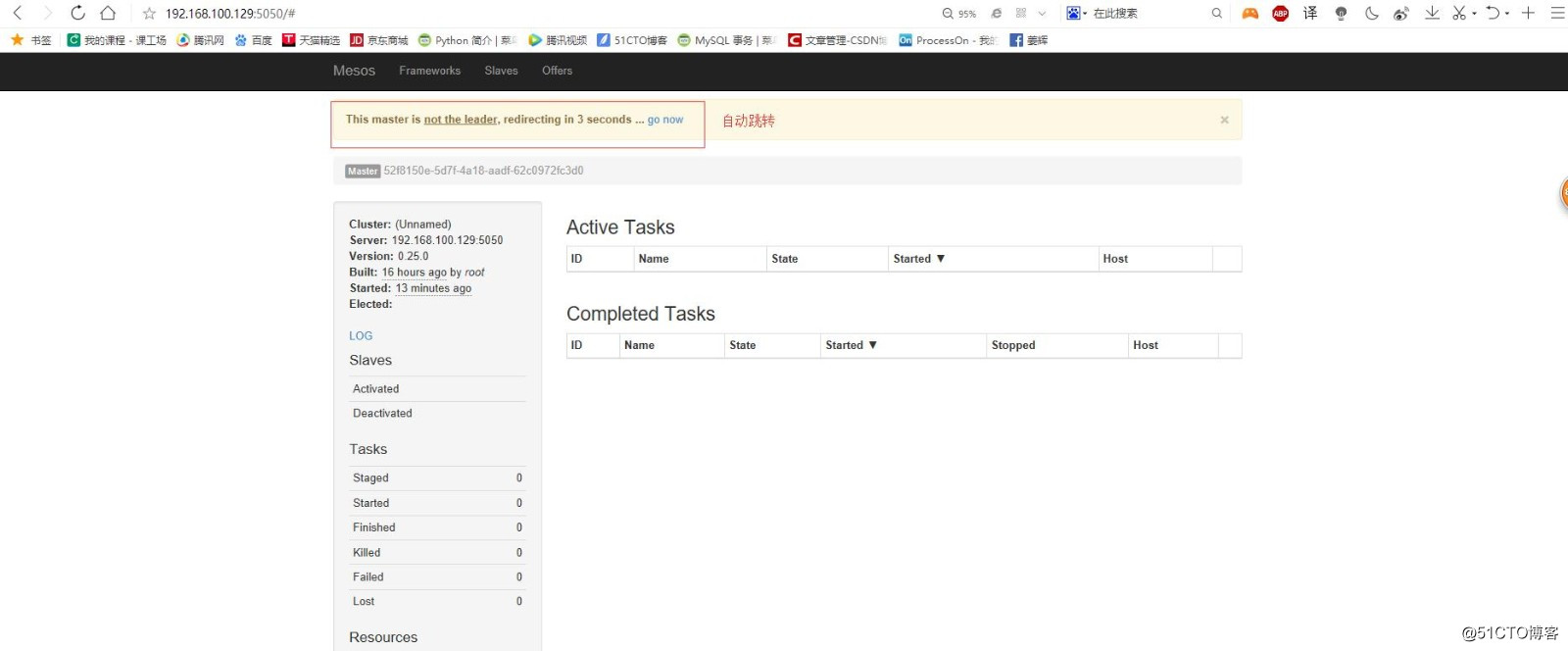Open the Frameworks navigation tab
The width and height of the screenshot is (1568, 651).
click(429, 71)
